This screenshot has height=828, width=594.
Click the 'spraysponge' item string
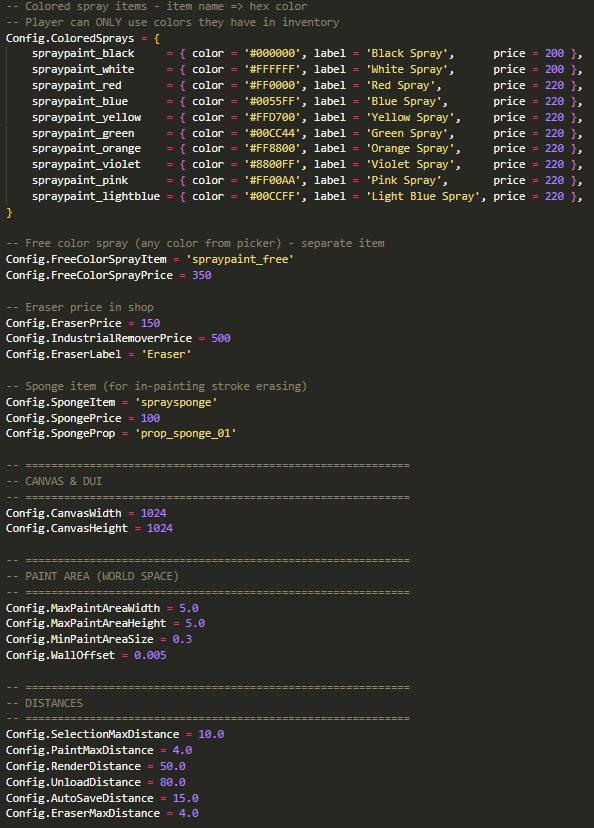(x=176, y=402)
